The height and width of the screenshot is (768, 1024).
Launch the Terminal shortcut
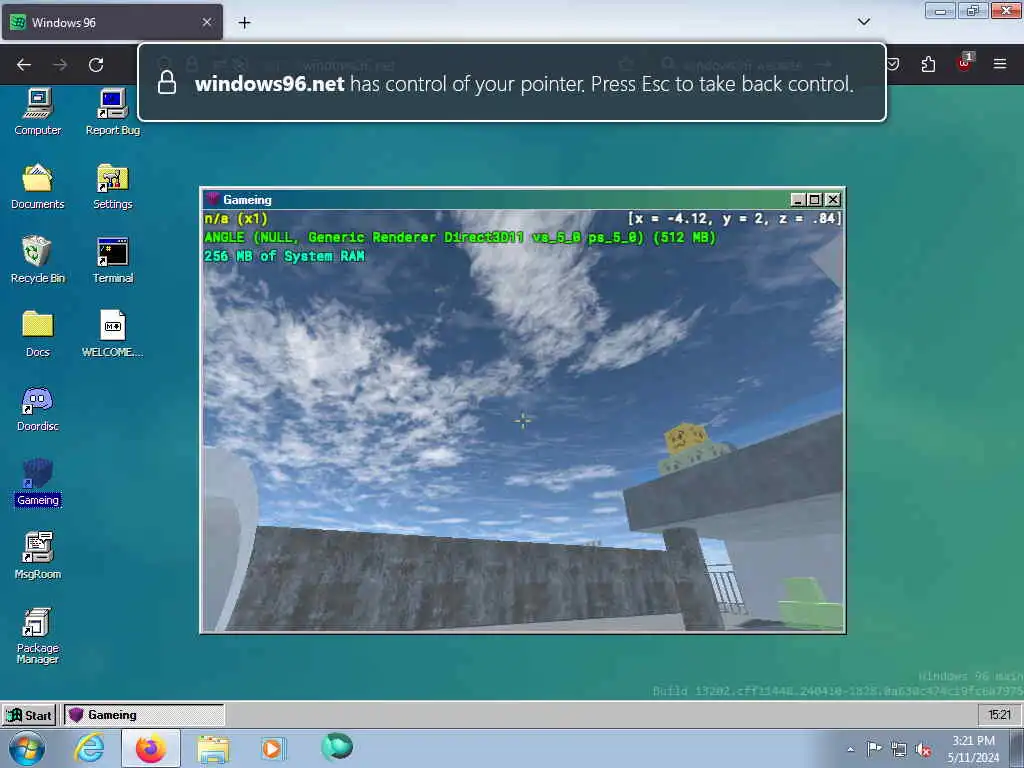point(112,260)
